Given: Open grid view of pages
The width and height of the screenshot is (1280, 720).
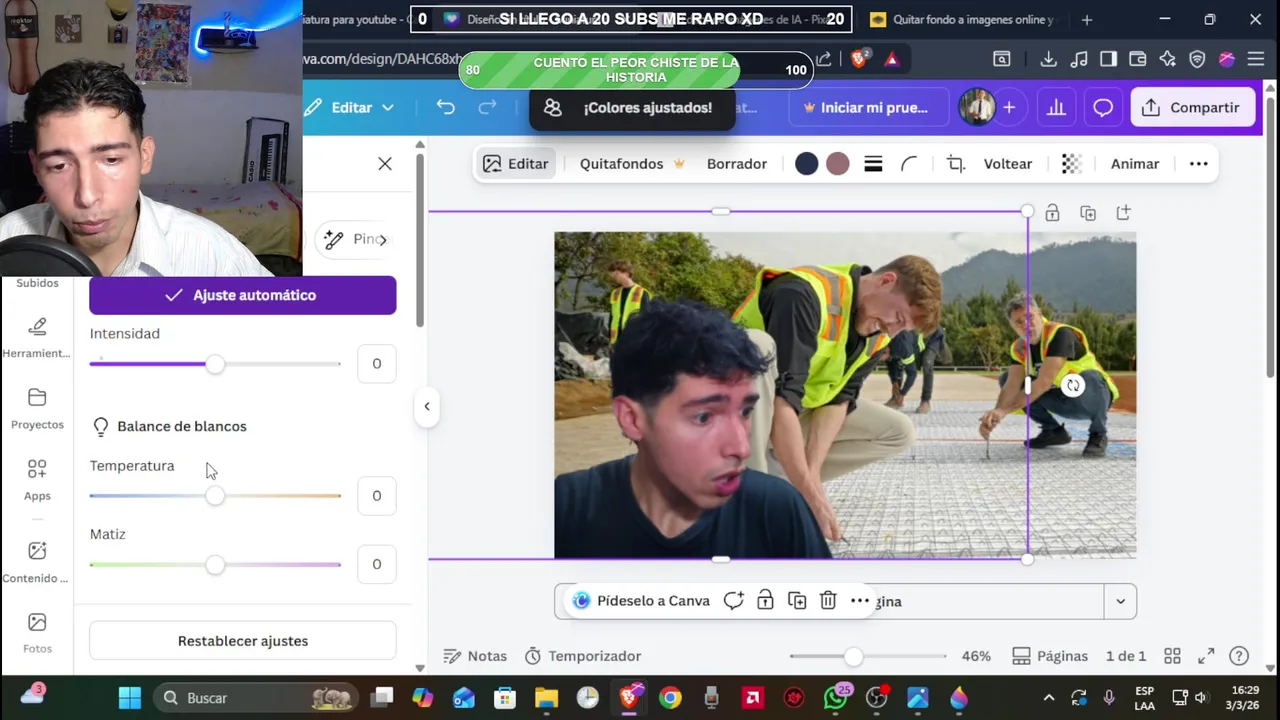Looking at the screenshot, I should [1172, 656].
